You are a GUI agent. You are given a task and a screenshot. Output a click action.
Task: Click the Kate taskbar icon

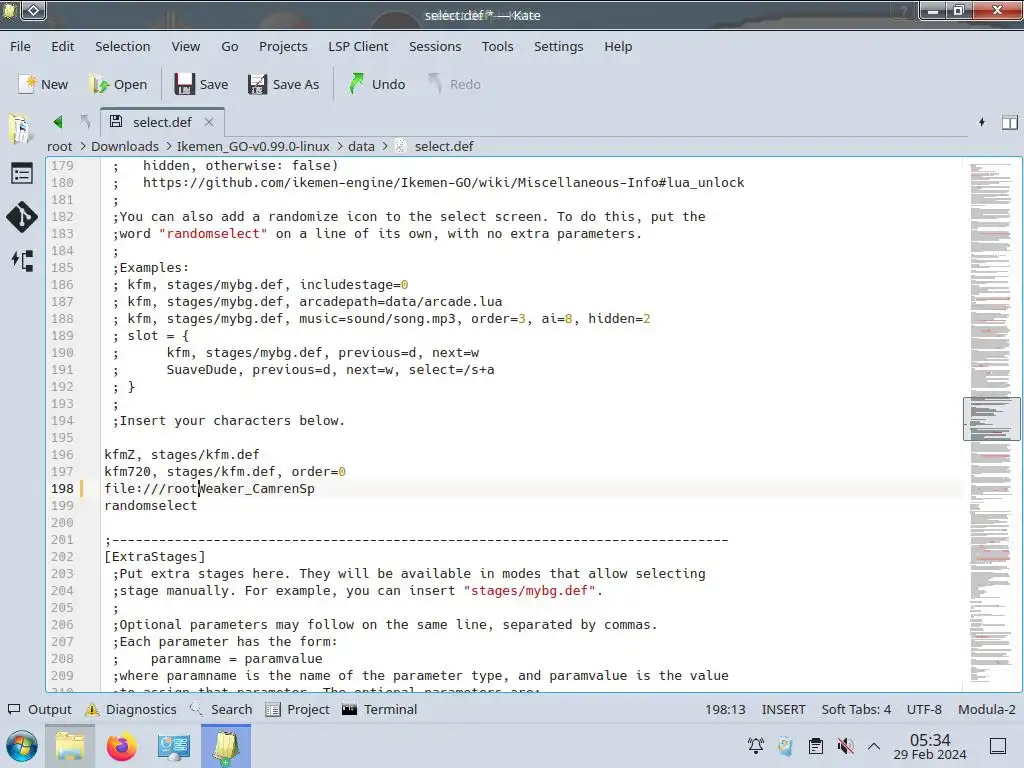[x=226, y=746]
